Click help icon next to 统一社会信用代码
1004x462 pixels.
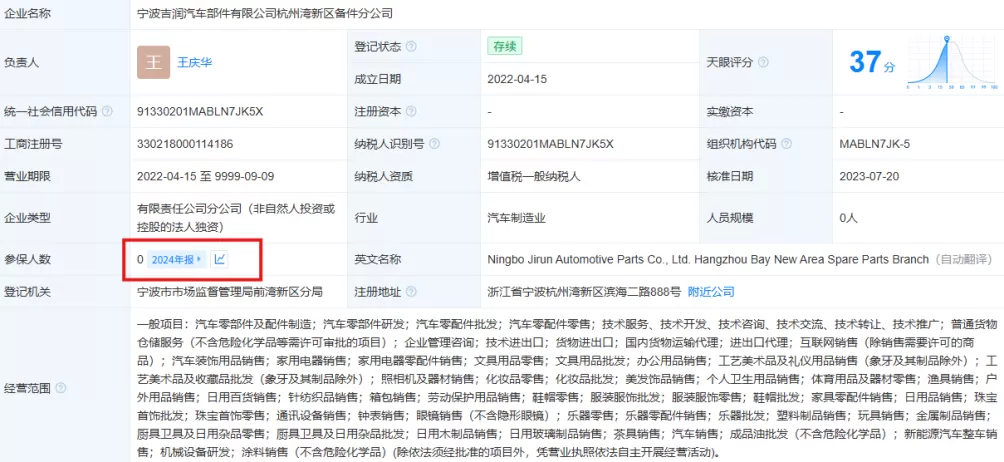pos(107,111)
